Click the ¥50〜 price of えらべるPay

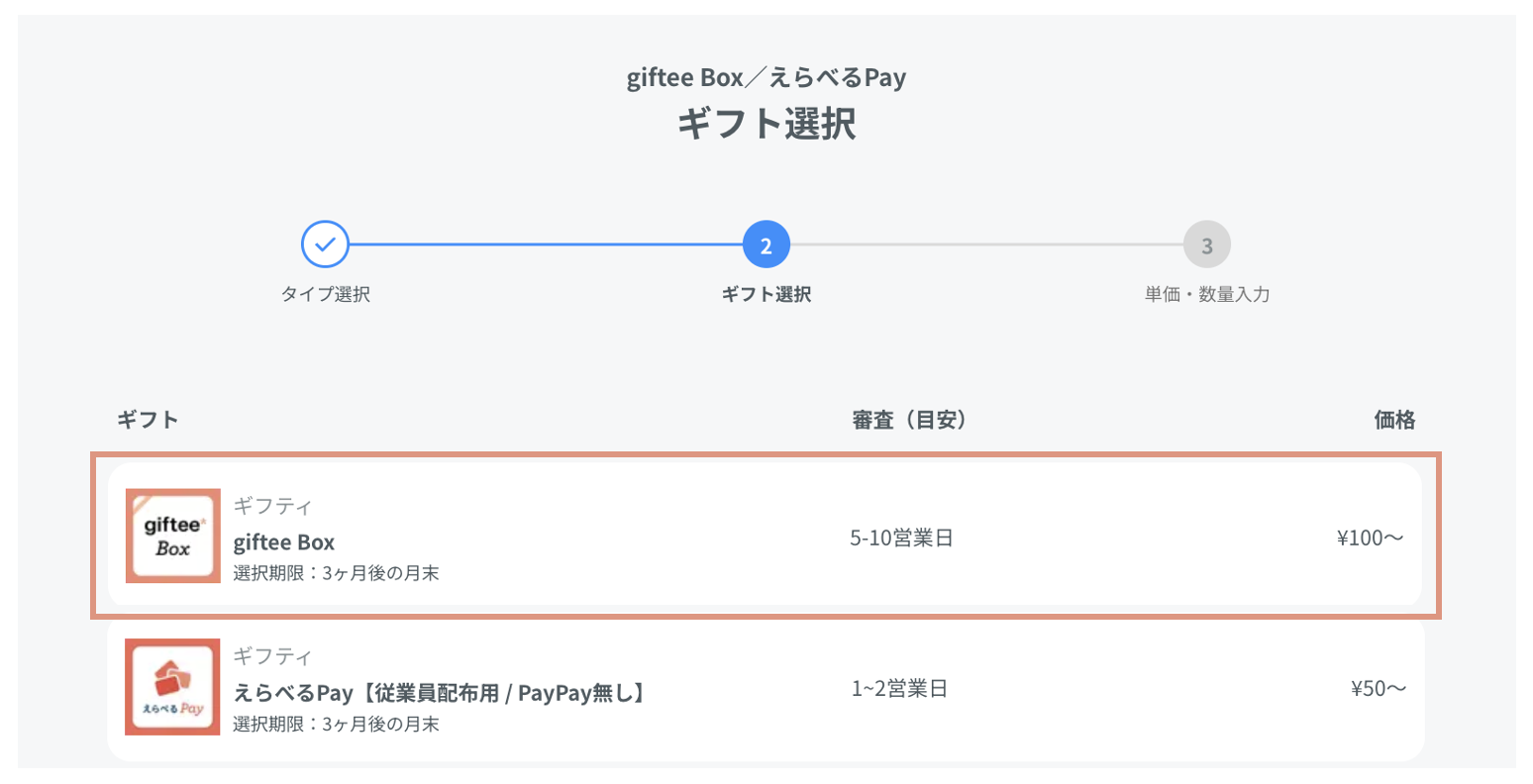tap(1379, 689)
